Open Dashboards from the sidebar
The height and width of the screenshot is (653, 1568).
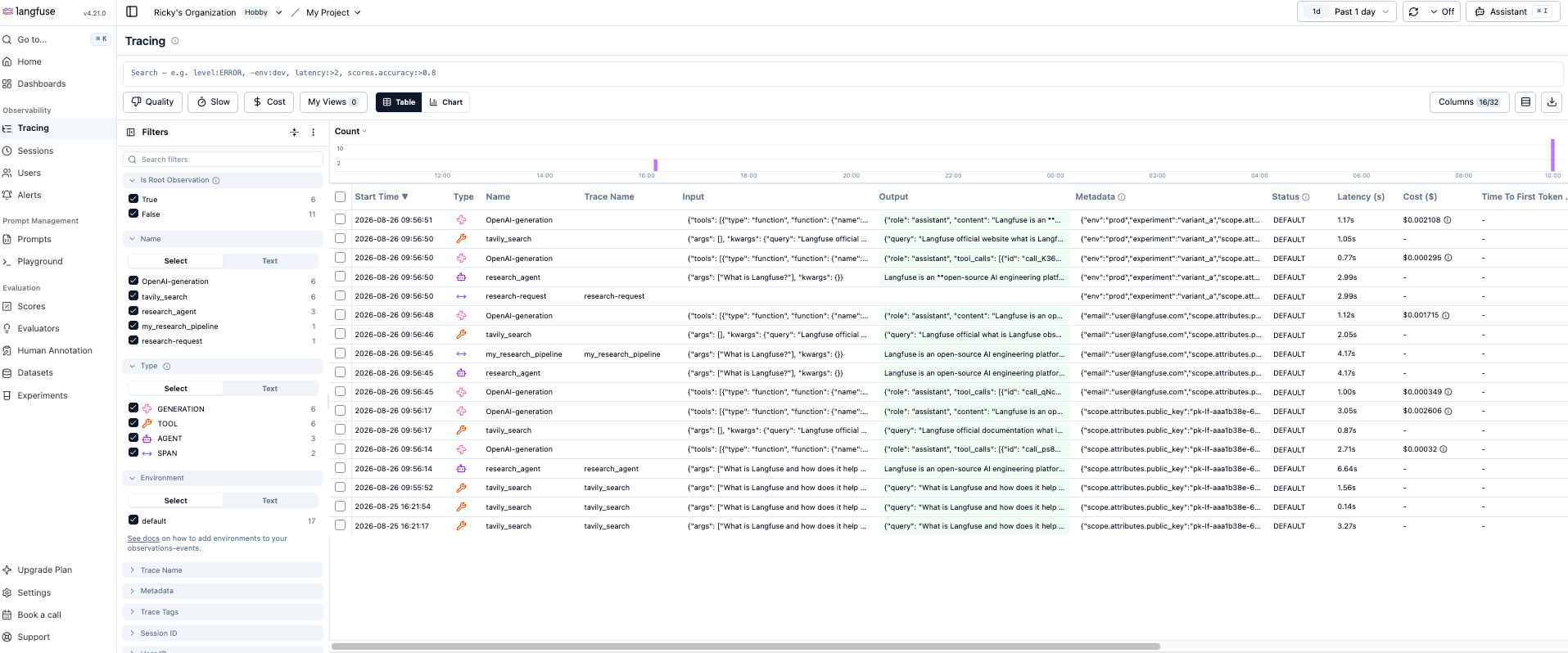pos(41,83)
